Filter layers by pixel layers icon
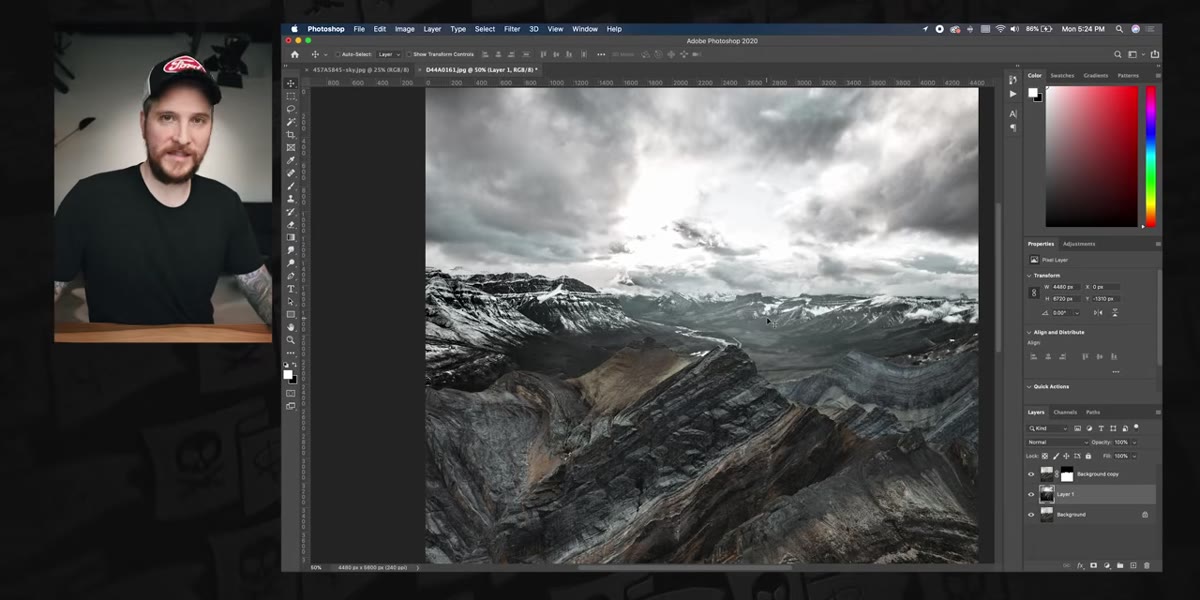Image resolution: width=1200 pixels, height=600 pixels. 1077,428
